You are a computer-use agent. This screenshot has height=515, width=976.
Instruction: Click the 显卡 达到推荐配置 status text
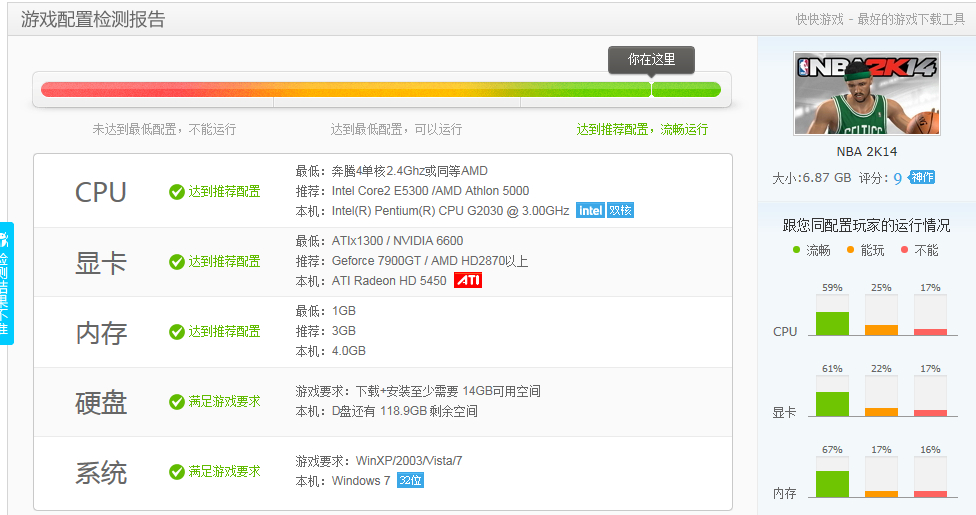click(x=224, y=262)
